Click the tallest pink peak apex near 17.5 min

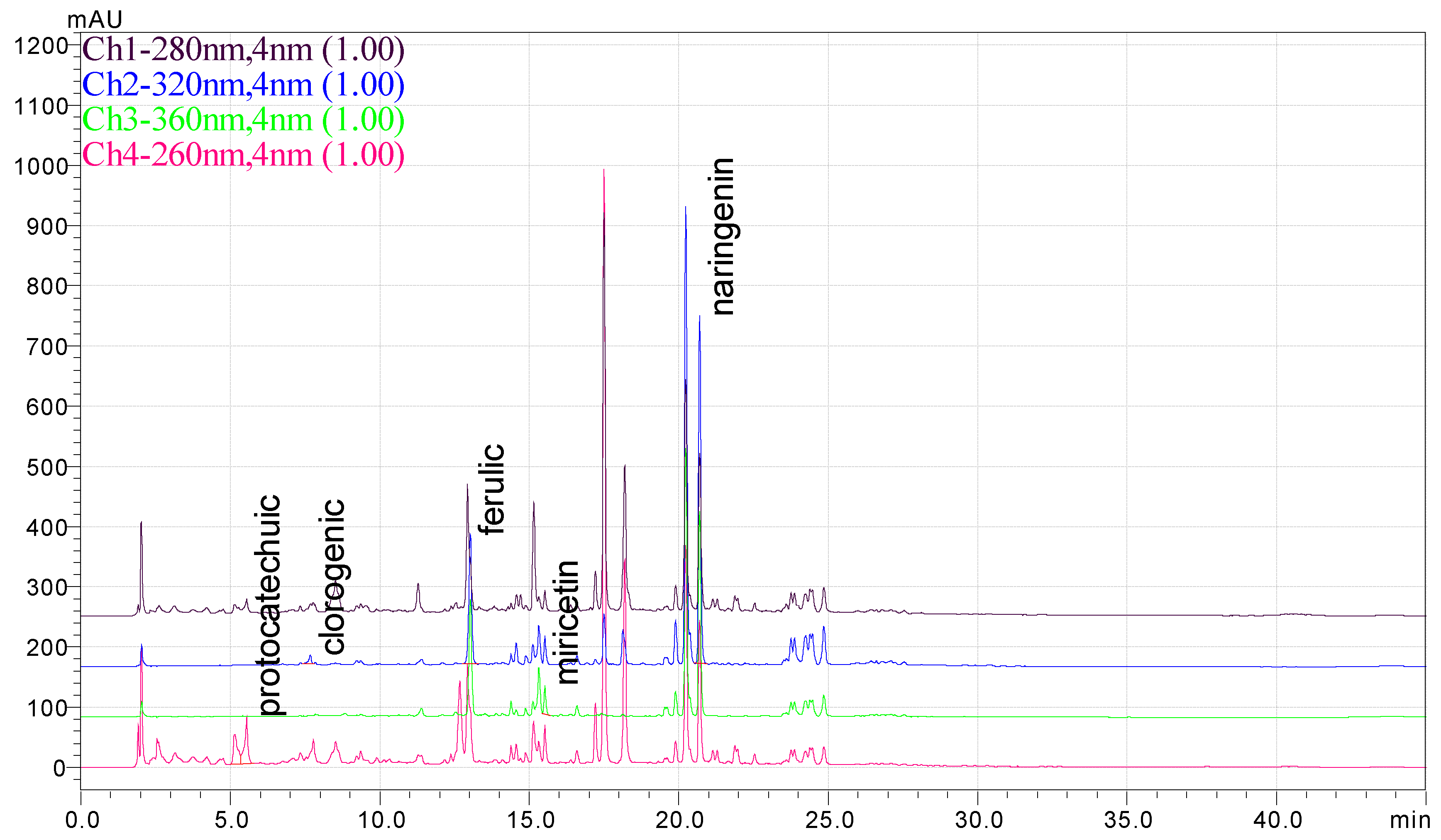point(604,170)
